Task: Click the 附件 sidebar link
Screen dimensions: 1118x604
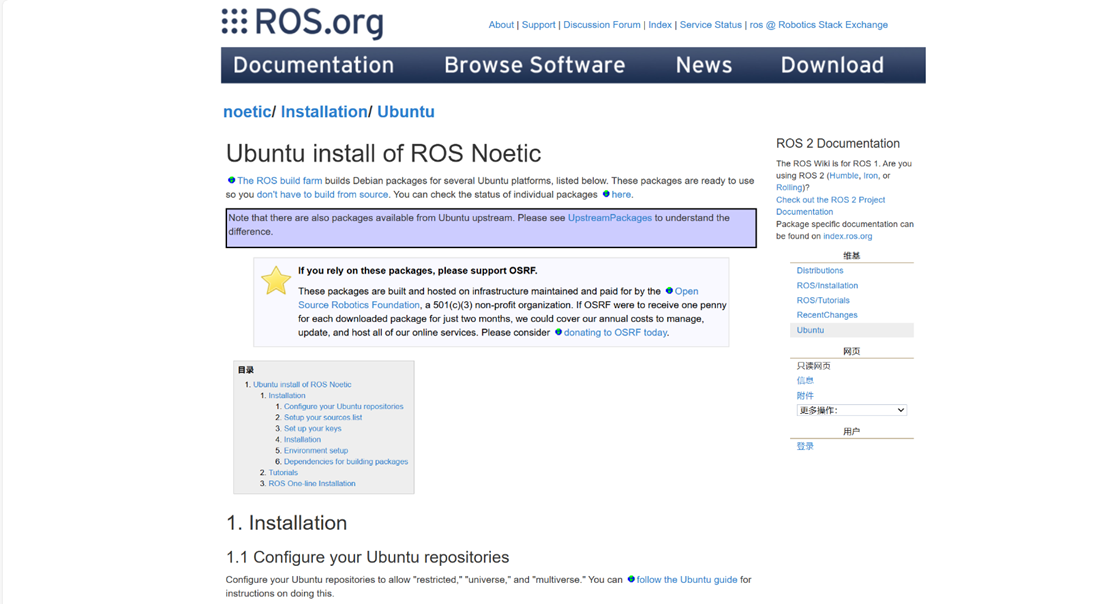Action: (805, 395)
